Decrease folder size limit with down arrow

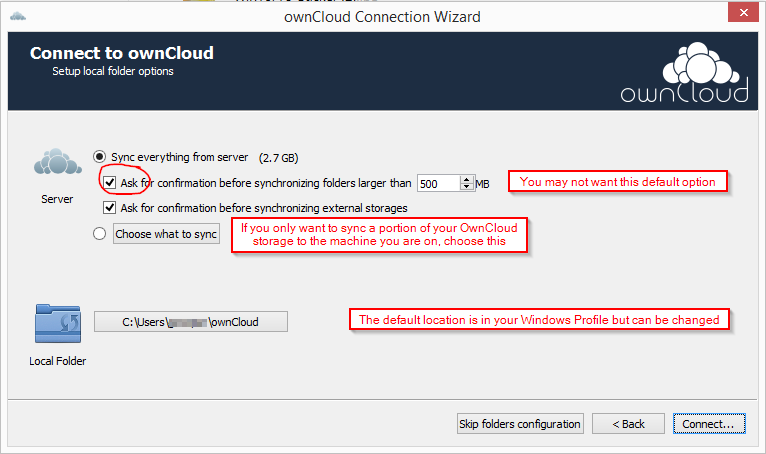(467, 188)
